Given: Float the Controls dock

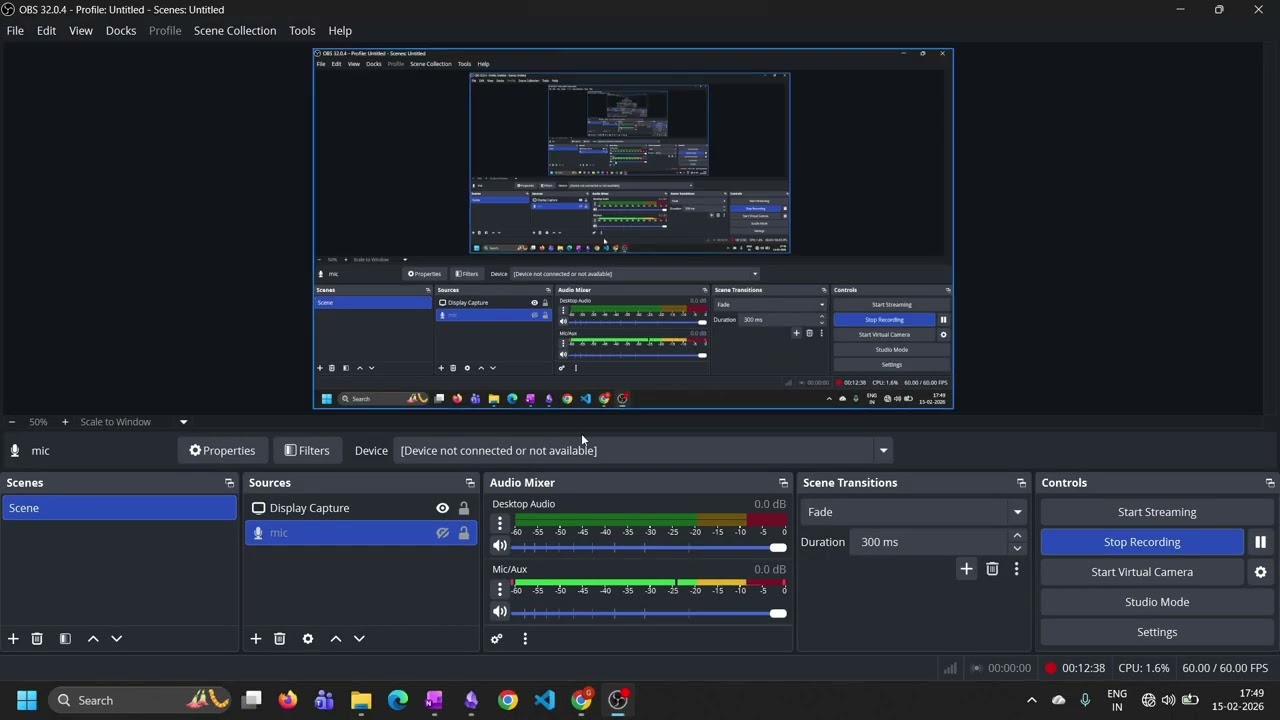Looking at the screenshot, I should [1270, 483].
